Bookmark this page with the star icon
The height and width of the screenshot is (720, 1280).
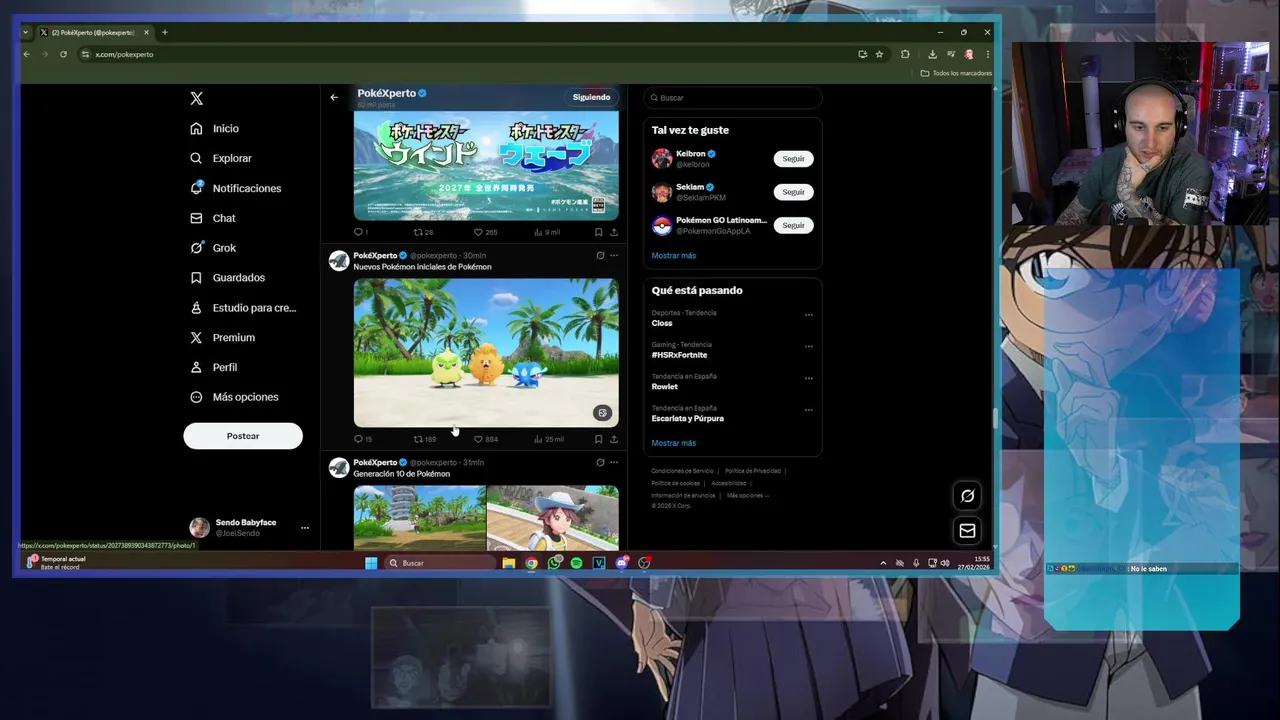pyautogui.click(x=879, y=54)
